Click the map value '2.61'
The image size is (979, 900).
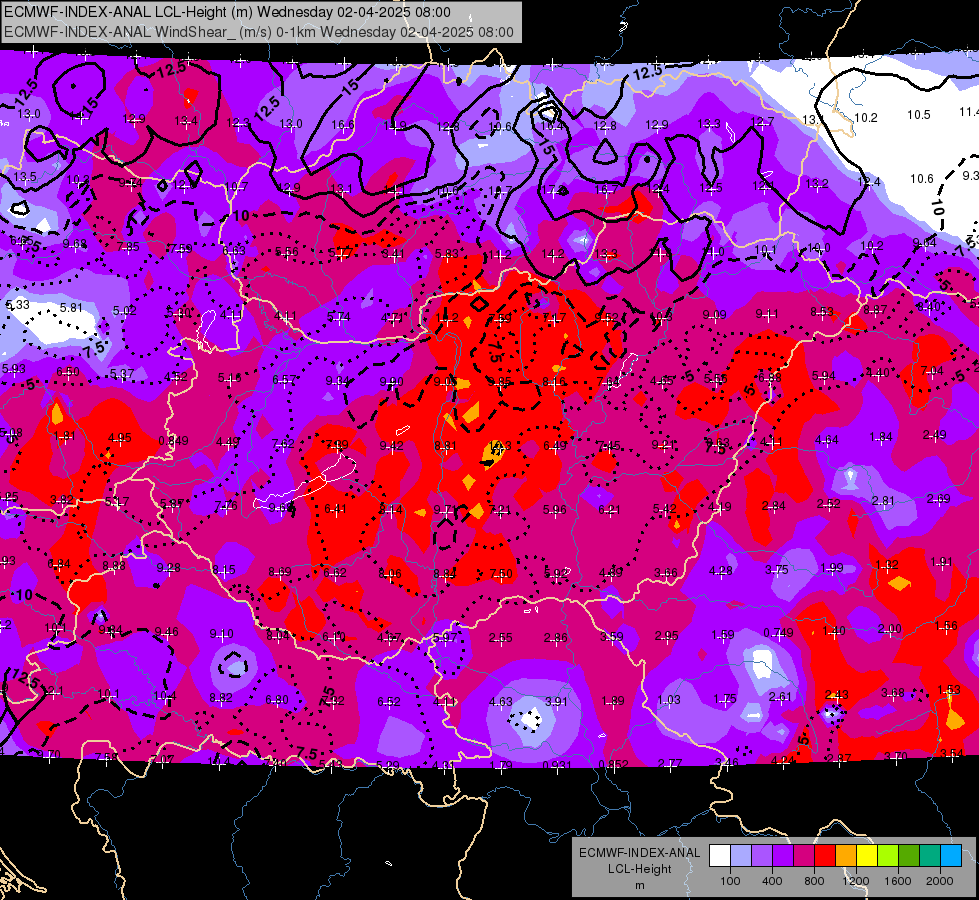coord(780,696)
